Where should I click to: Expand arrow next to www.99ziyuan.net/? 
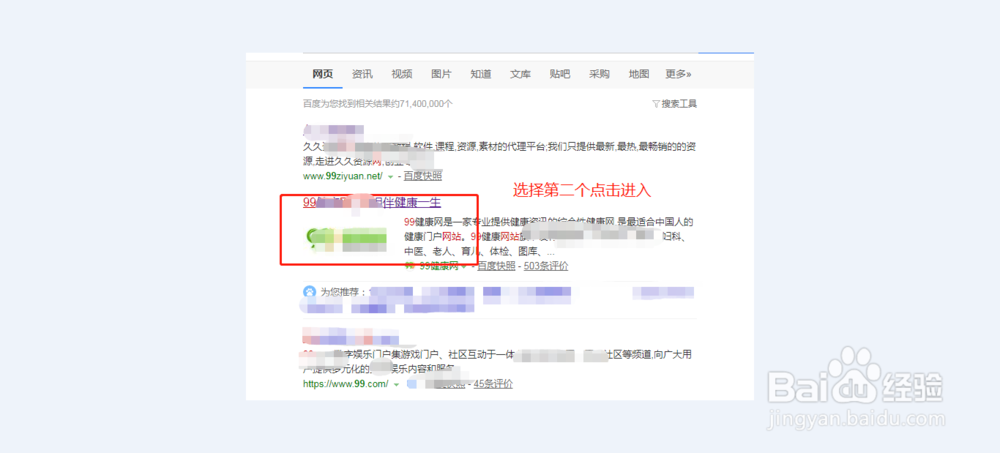(390, 176)
